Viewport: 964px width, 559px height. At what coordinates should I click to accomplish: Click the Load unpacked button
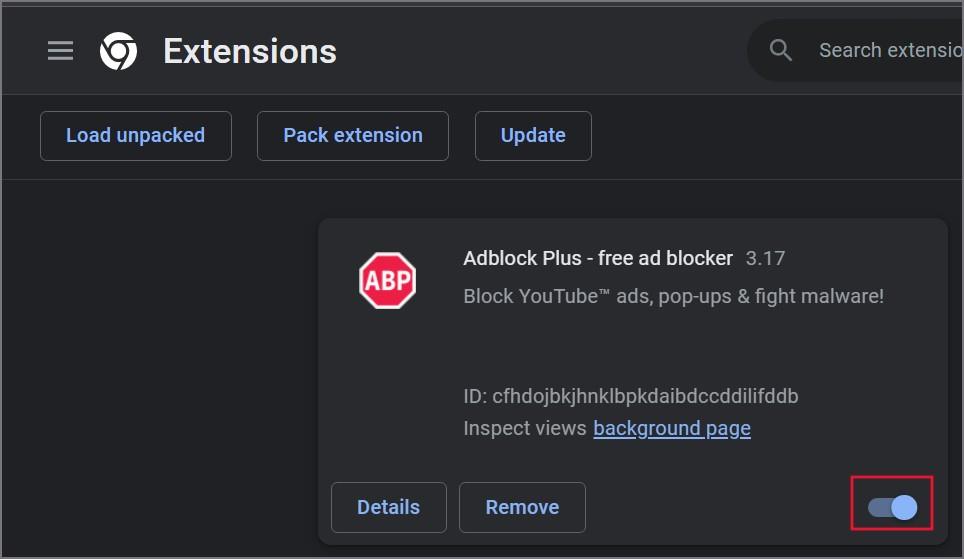coord(136,136)
